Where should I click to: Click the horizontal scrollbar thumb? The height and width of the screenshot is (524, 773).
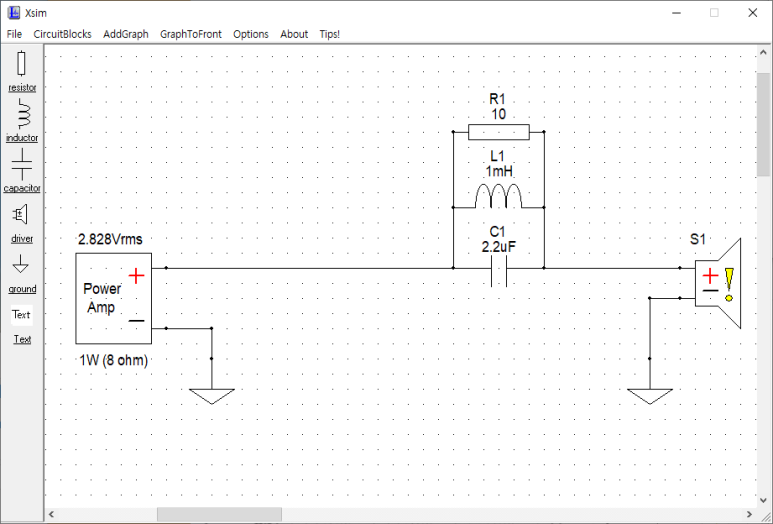(219, 514)
